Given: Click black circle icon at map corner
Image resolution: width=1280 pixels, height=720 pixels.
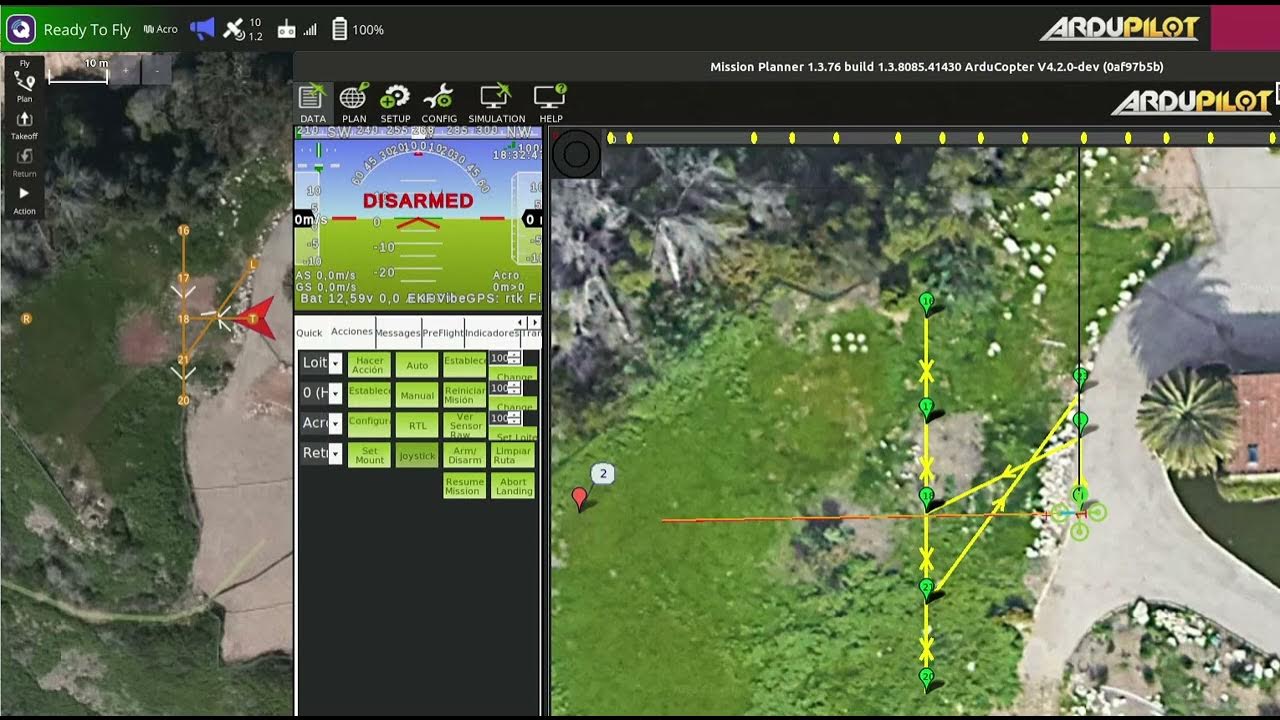Looking at the screenshot, I should (576, 155).
